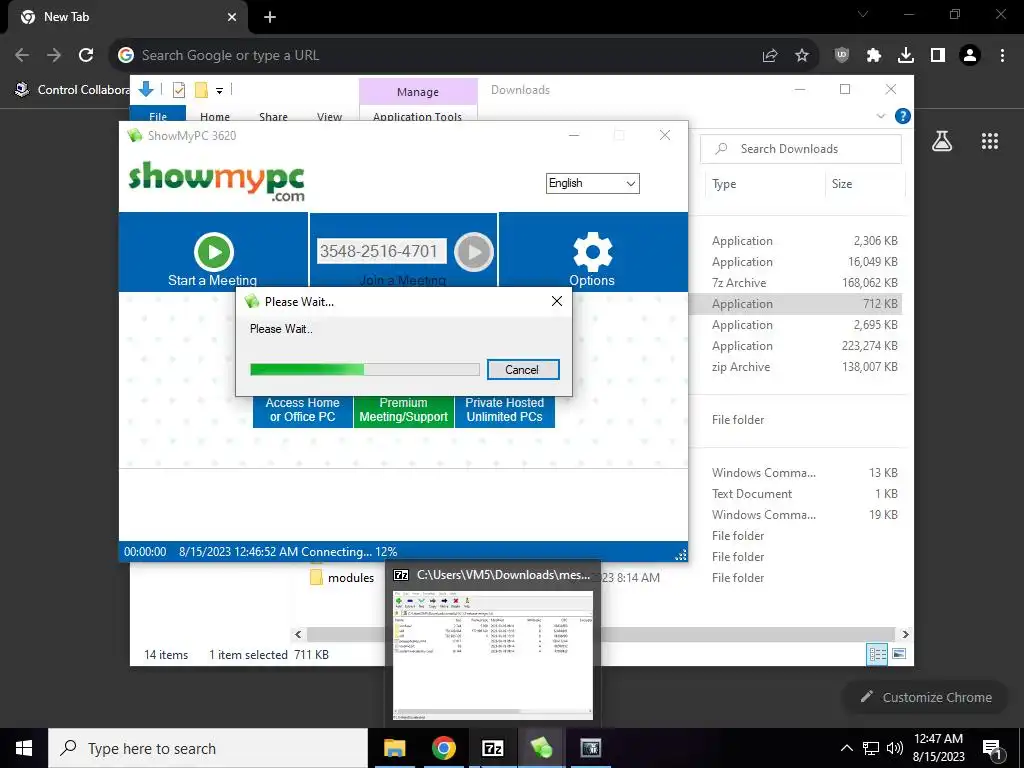The image size is (1024, 768).
Task: Switch Explorer to Details view icon
Action: point(877,654)
